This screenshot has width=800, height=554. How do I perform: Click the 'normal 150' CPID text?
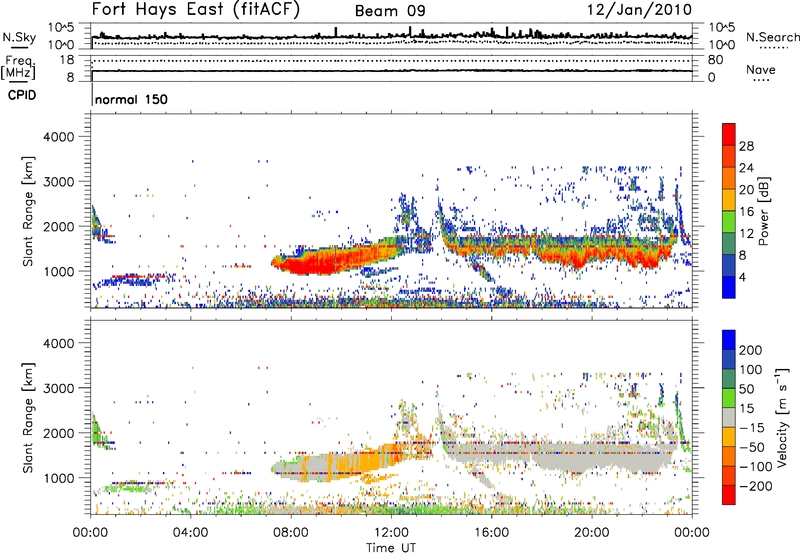[x=131, y=99]
